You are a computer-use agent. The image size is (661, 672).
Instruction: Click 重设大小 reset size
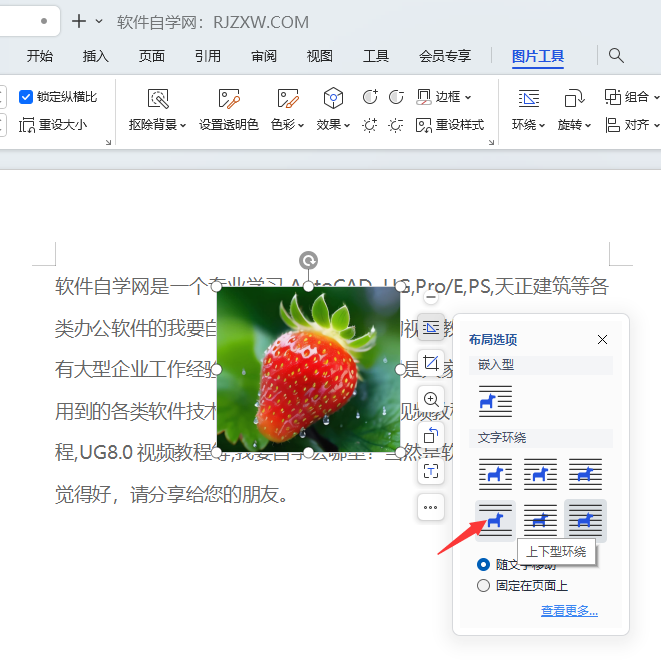(x=53, y=125)
